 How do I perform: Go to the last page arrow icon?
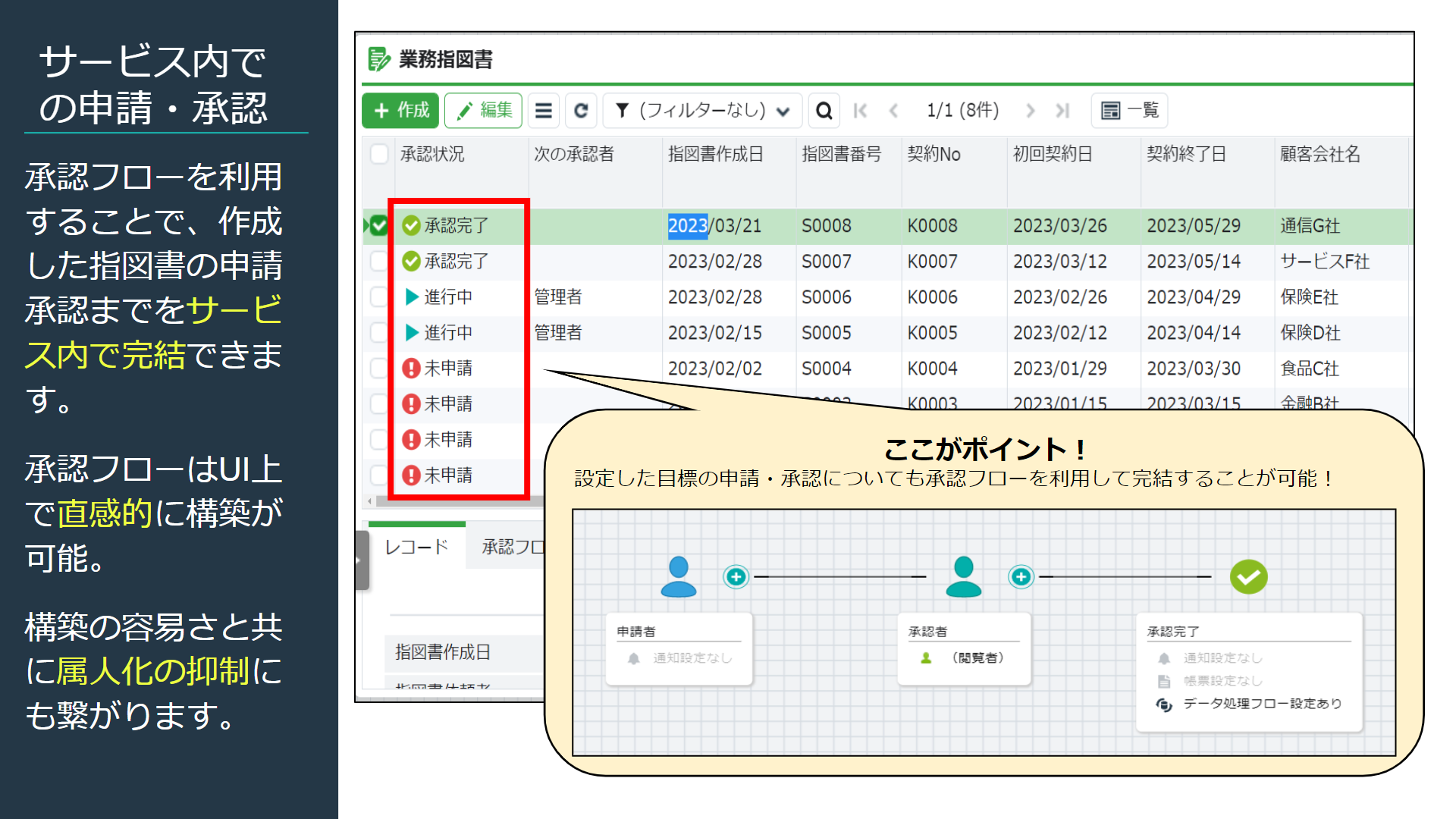click(1062, 111)
